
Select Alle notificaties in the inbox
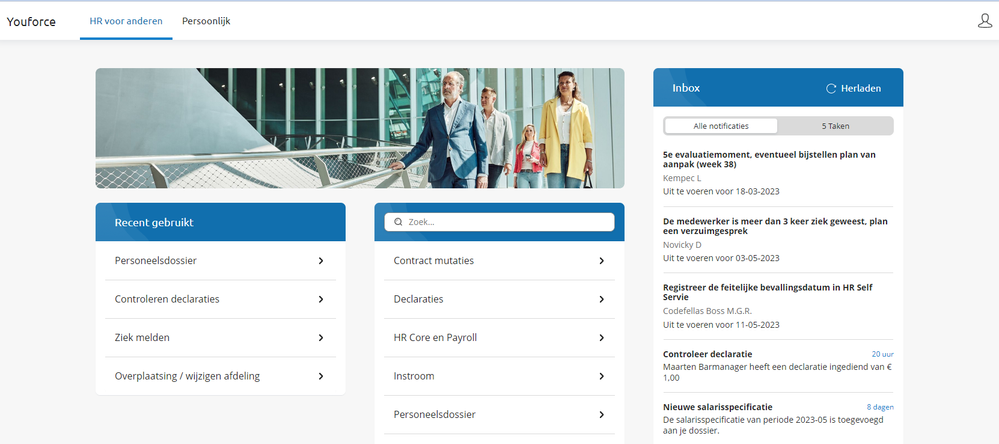pyautogui.click(x=721, y=126)
